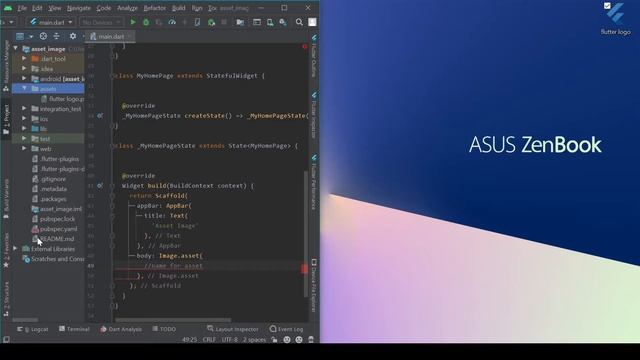640x360 pixels.
Task: Click the stop square icon in toolbar
Action: point(224,22)
